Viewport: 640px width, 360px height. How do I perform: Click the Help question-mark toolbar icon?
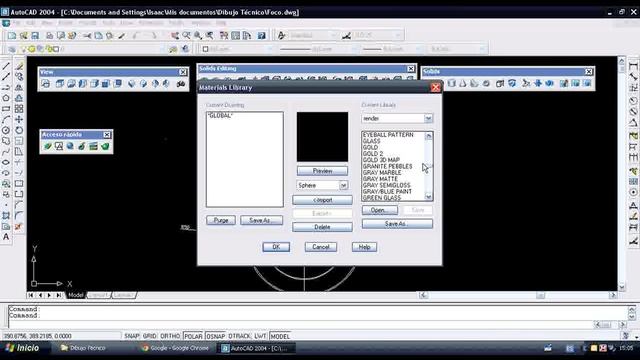point(262,36)
